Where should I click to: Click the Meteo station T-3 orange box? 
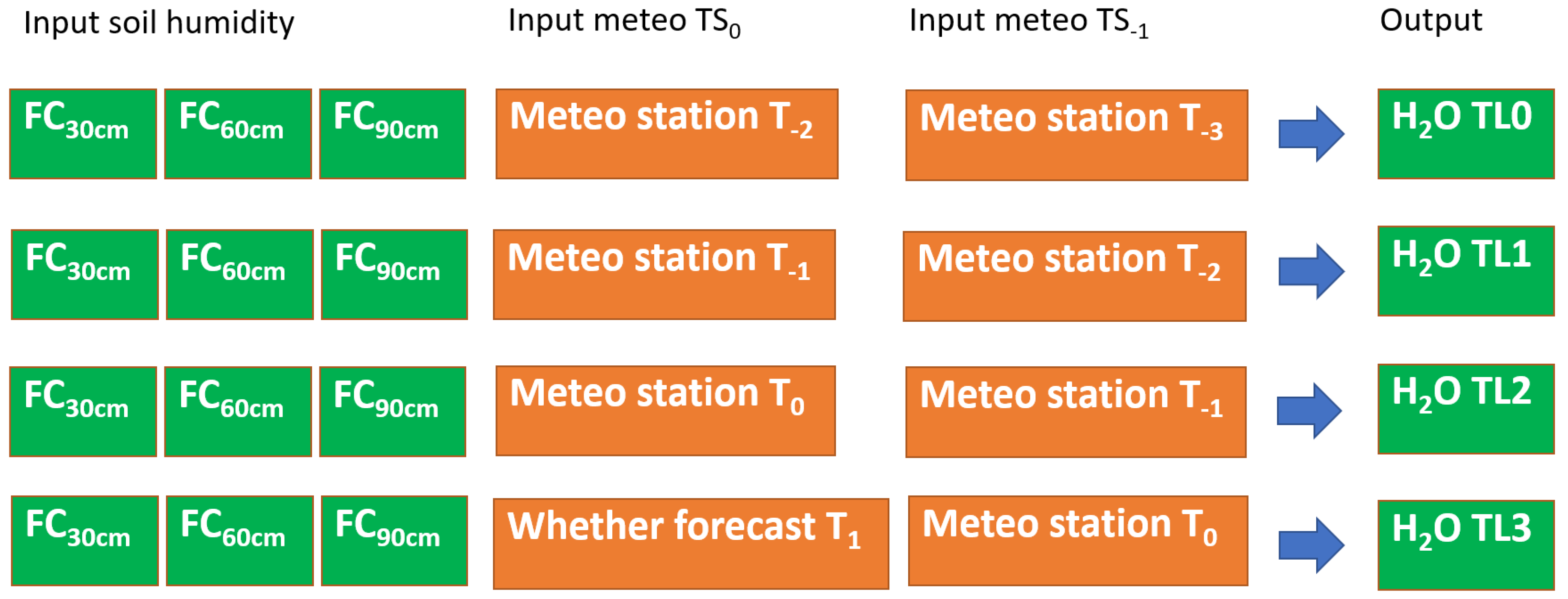coord(1076,135)
